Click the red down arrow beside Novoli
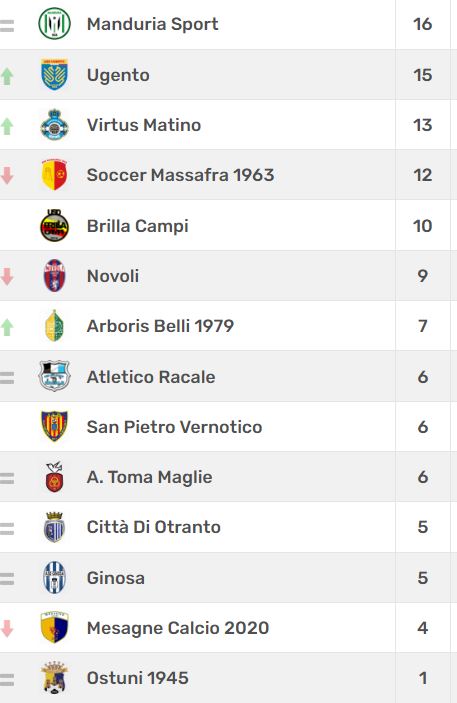Image resolution: width=457 pixels, height=703 pixels. tap(7, 277)
